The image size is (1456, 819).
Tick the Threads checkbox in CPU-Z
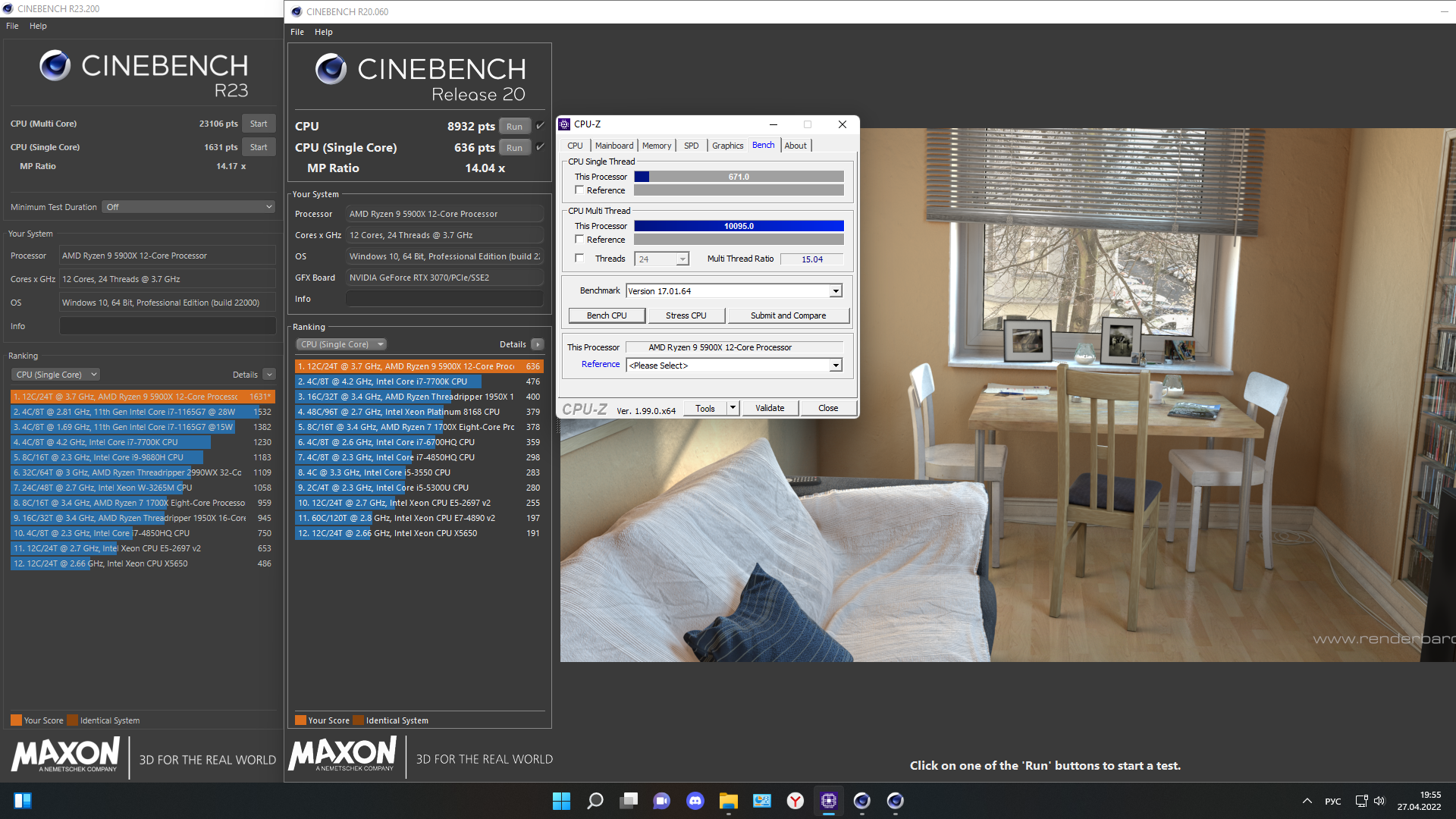coord(580,259)
